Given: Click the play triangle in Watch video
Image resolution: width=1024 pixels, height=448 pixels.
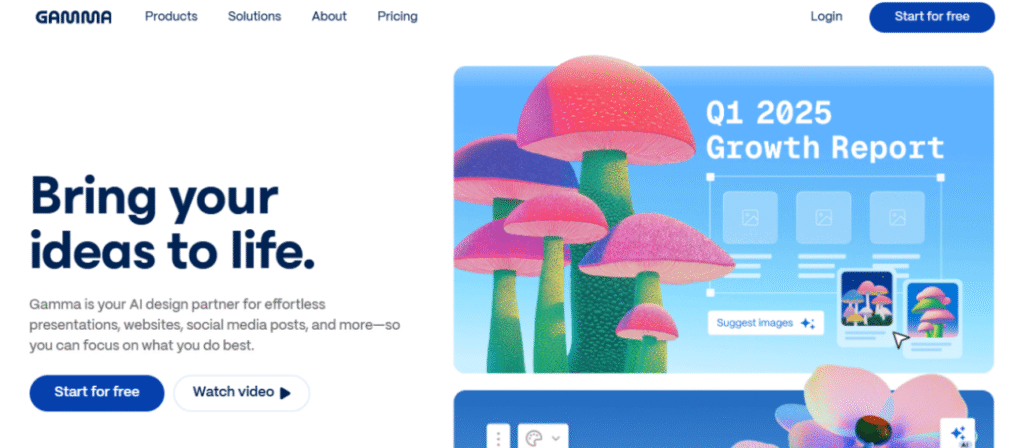Looking at the screenshot, I should 285,392.
